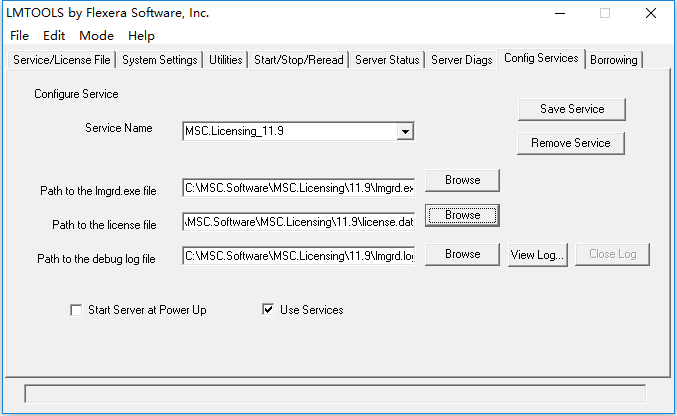Screen dimensions: 677x416
Task: Open the Server Diags tab
Action: point(462,60)
